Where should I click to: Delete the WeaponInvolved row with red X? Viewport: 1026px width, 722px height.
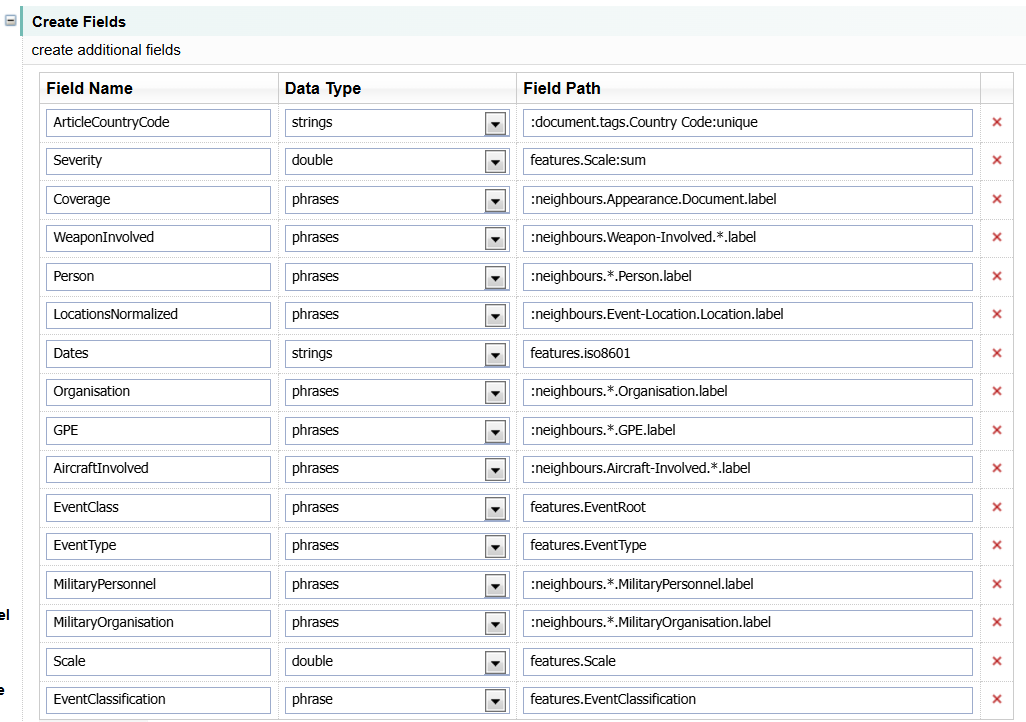996,237
